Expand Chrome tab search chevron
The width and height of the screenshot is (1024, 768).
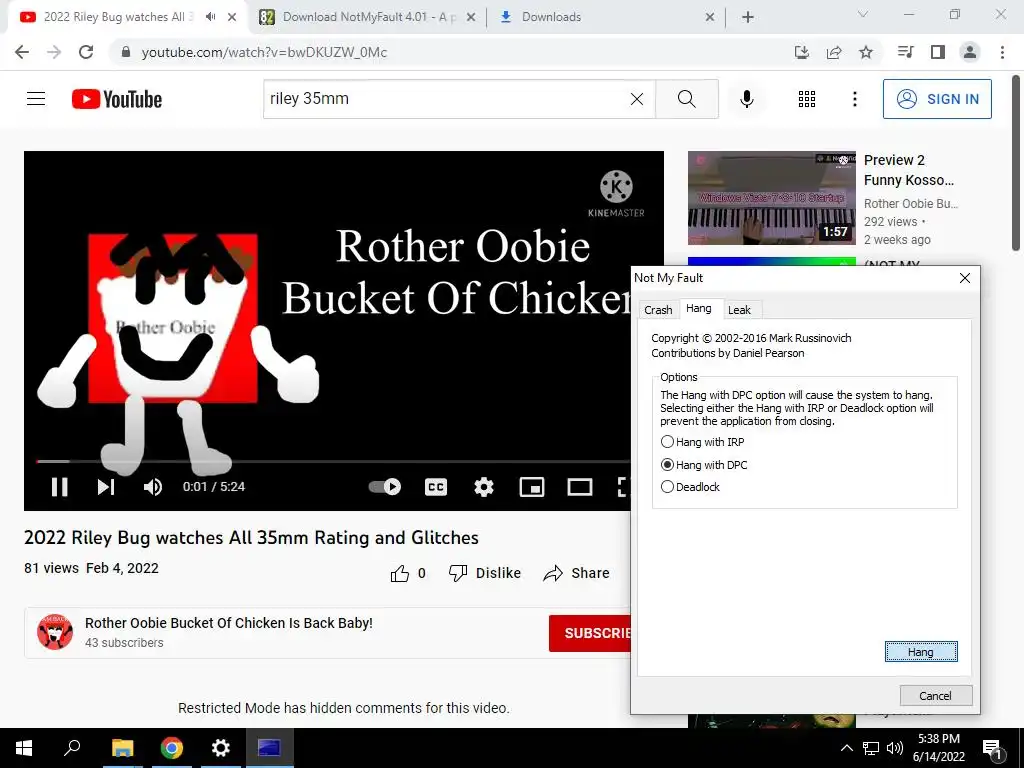pos(863,14)
